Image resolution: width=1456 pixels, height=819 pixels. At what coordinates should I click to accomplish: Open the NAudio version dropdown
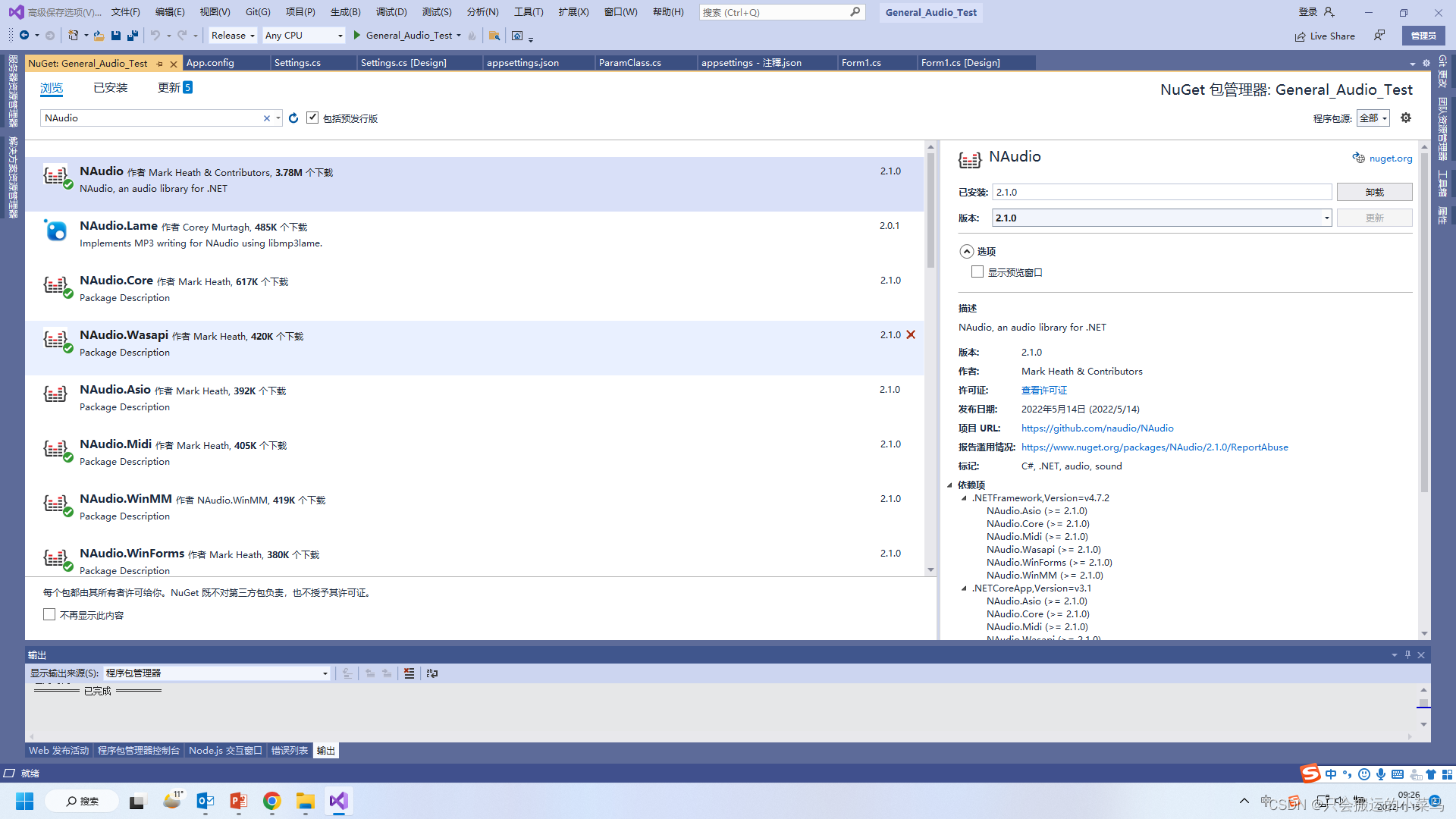click(1326, 218)
